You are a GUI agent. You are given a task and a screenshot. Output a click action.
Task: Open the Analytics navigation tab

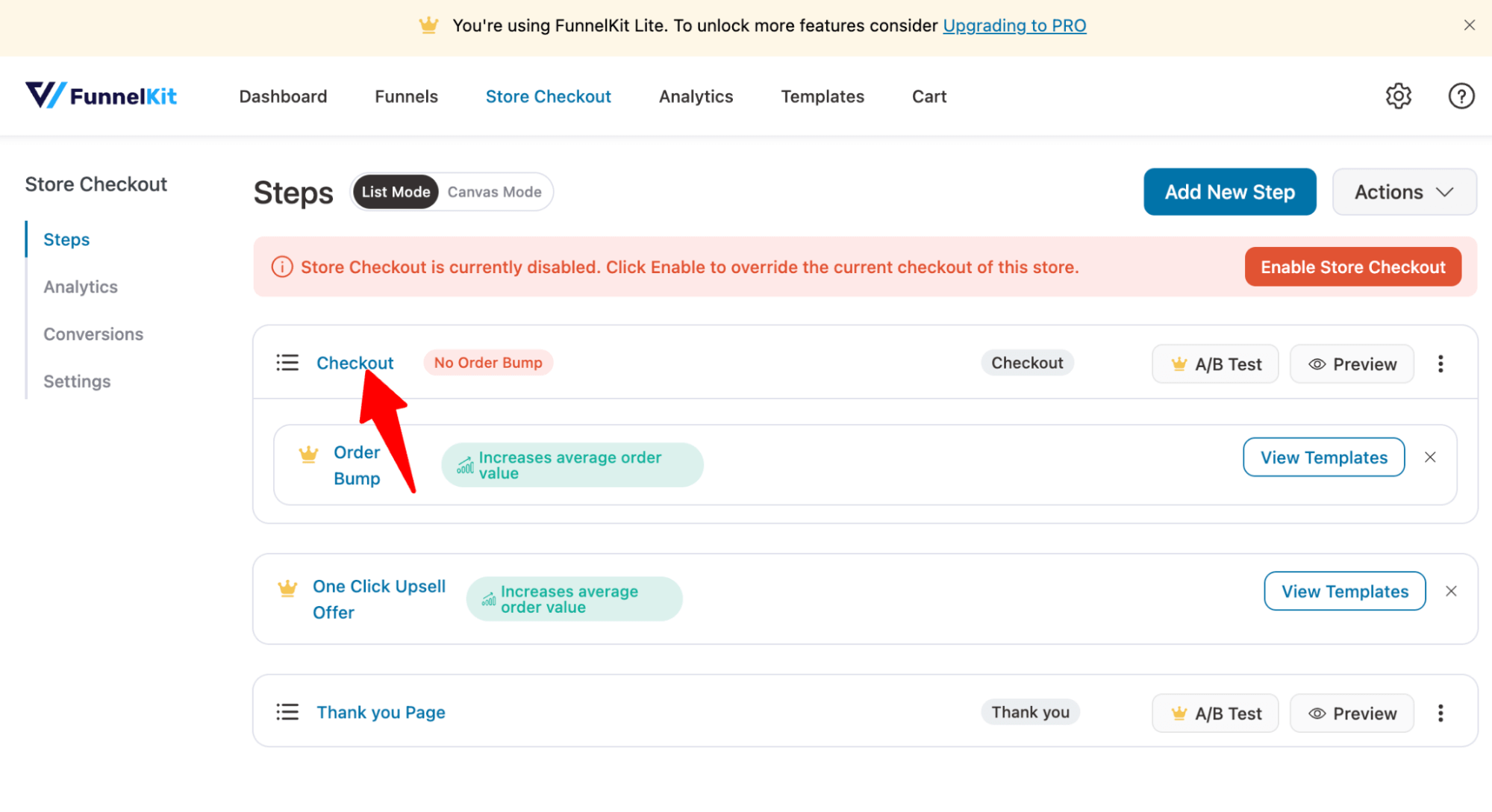(696, 96)
